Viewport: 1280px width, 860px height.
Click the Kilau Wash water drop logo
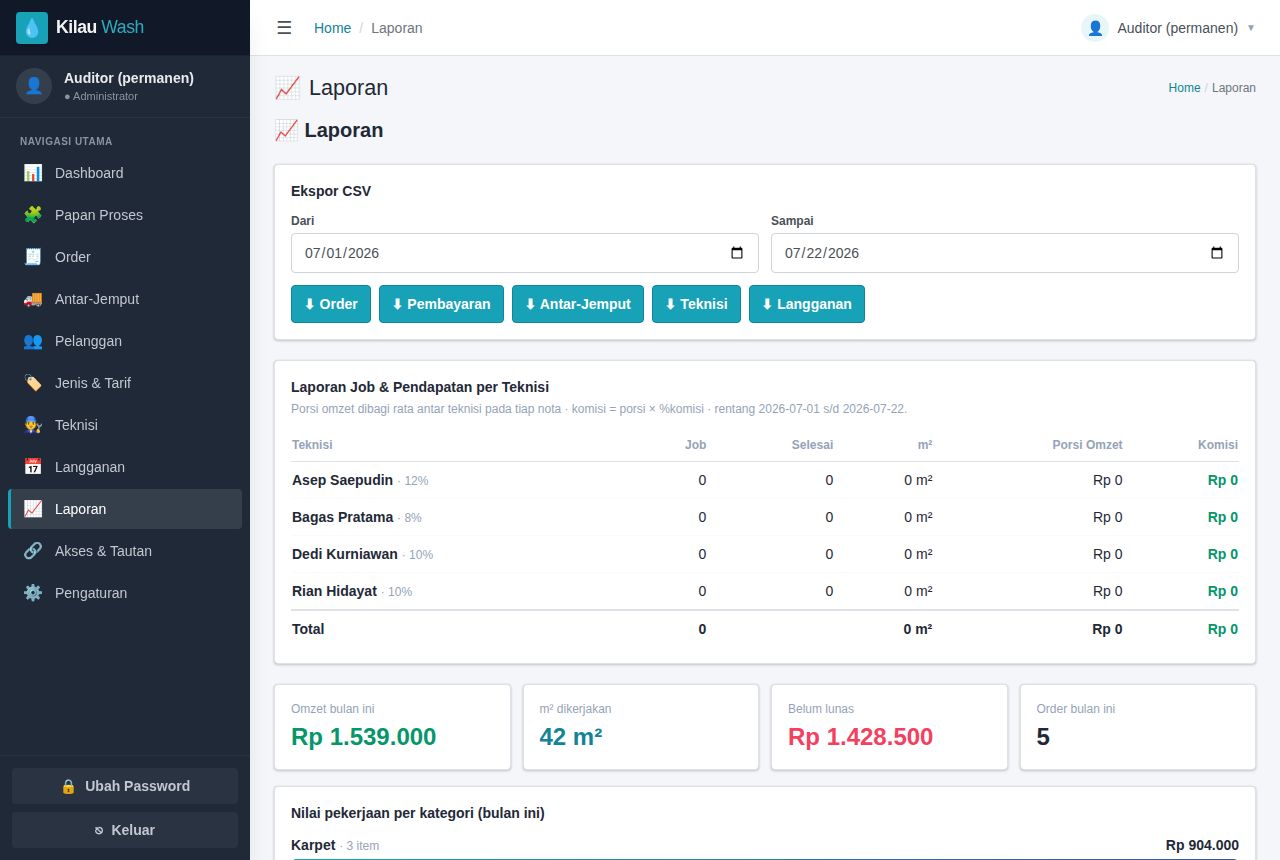click(x=32, y=28)
